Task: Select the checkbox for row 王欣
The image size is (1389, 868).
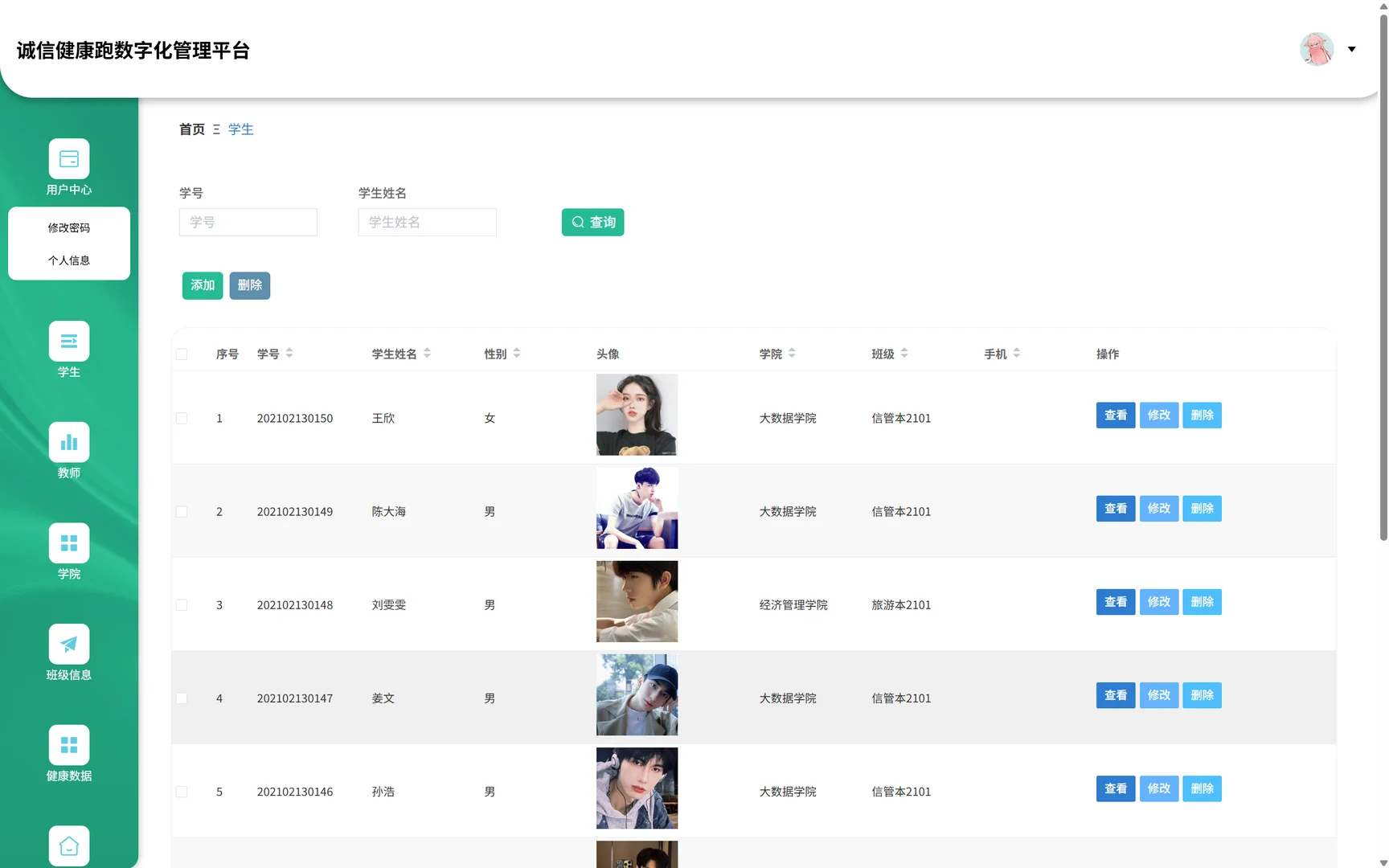Action: [182, 419]
